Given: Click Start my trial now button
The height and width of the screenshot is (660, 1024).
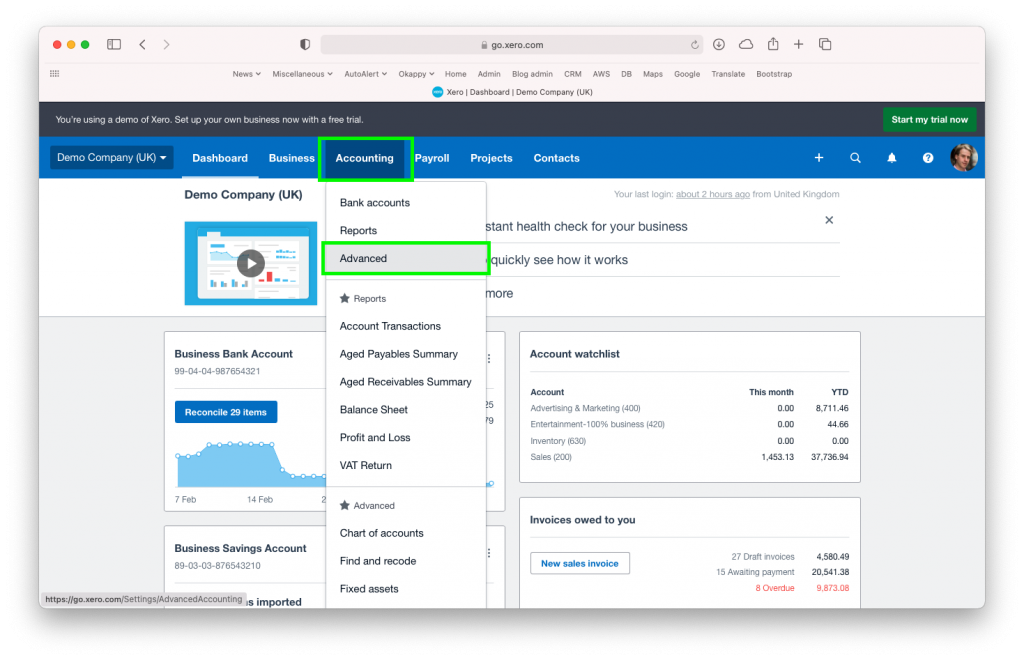Looking at the screenshot, I should click(x=929, y=119).
